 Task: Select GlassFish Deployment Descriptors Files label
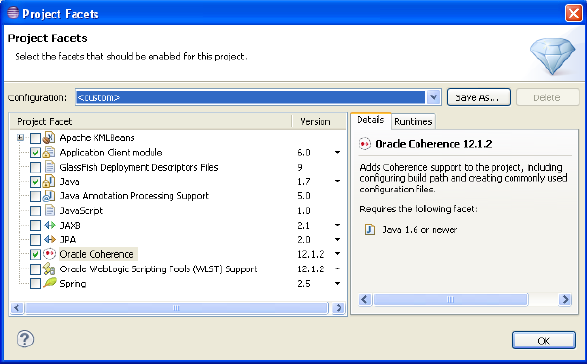click(139, 167)
